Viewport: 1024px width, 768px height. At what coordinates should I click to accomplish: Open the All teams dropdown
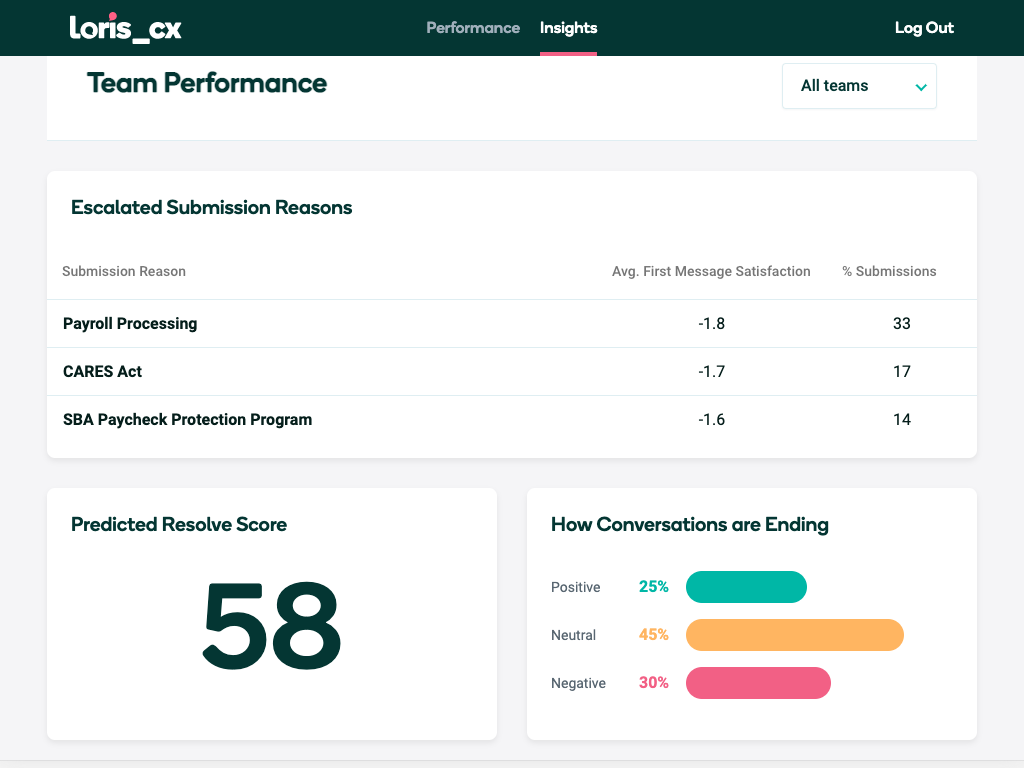coord(858,86)
